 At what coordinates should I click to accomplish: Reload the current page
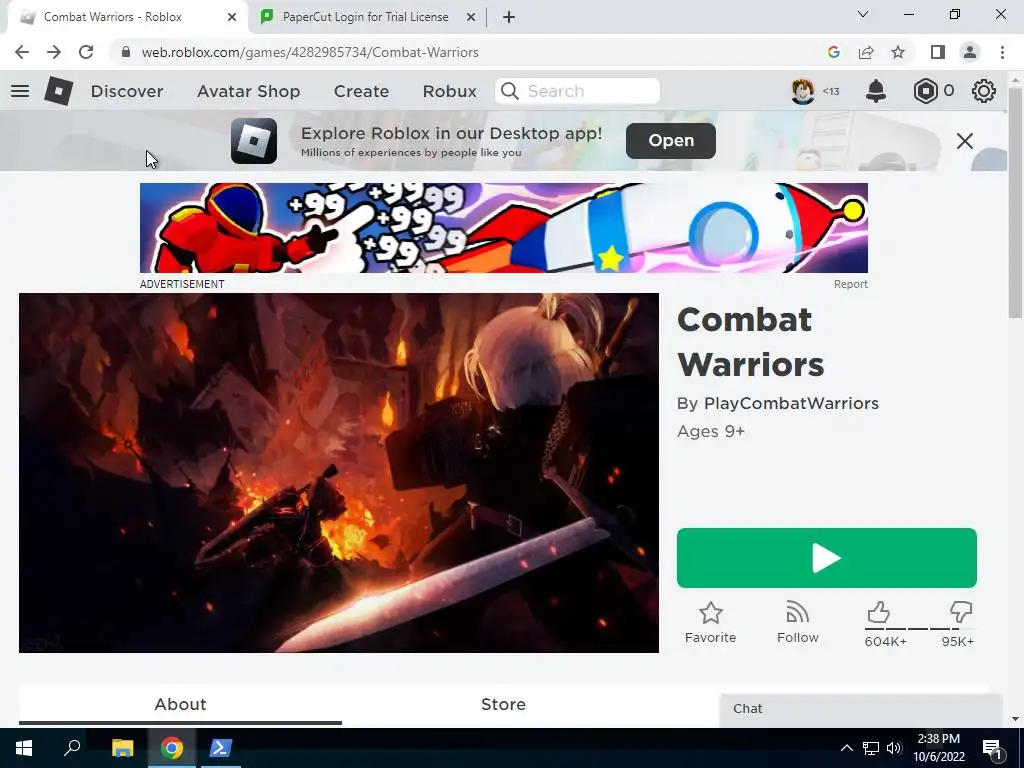coord(86,52)
